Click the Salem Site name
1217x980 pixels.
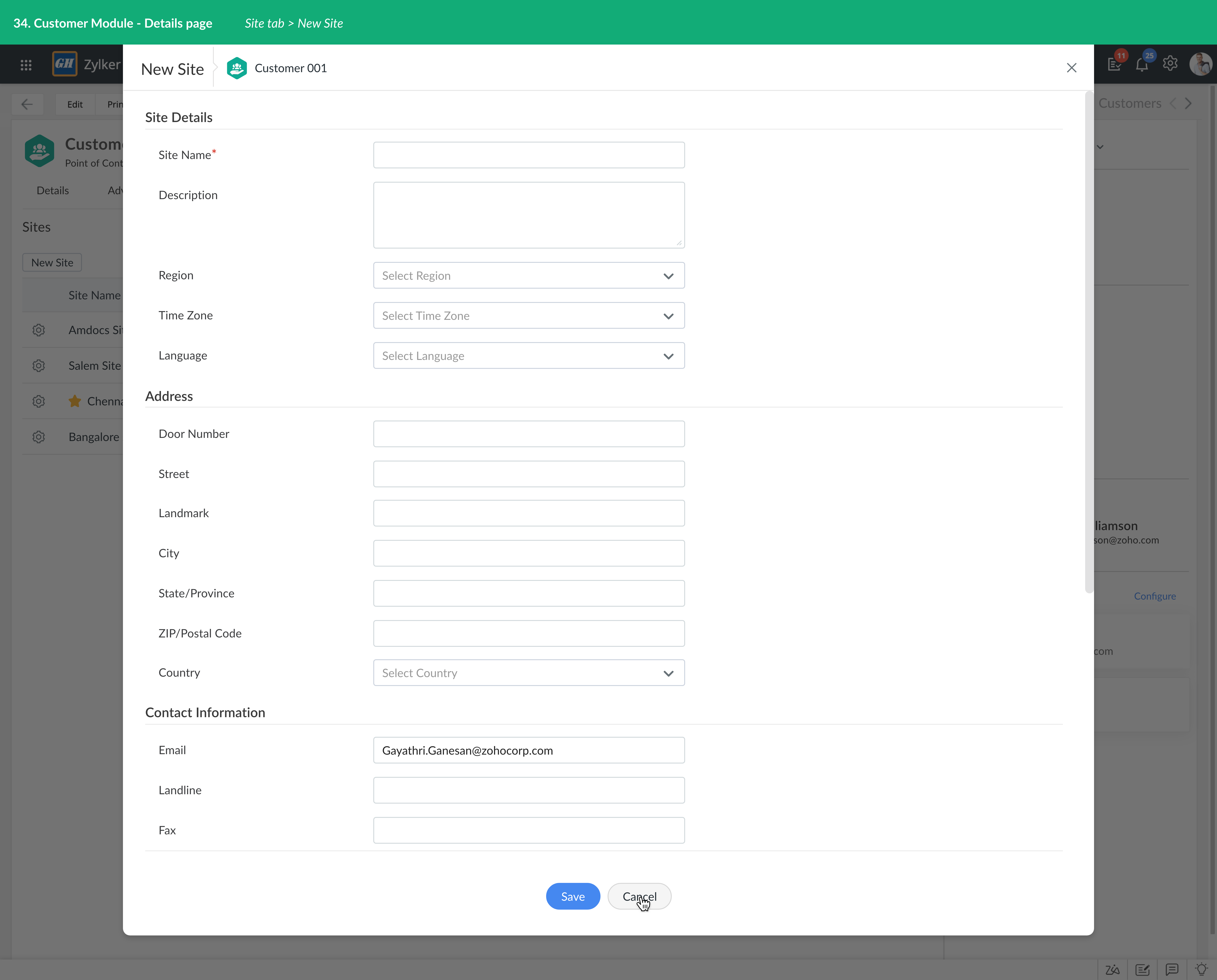pyautogui.click(x=95, y=366)
